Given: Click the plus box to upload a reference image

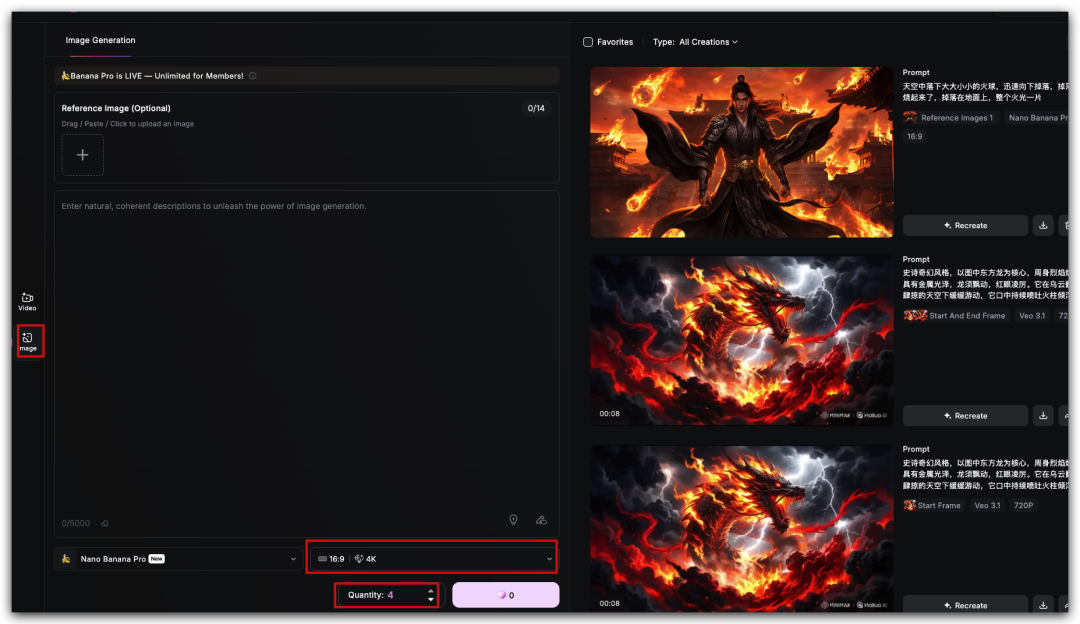Looking at the screenshot, I should [x=83, y=155].
